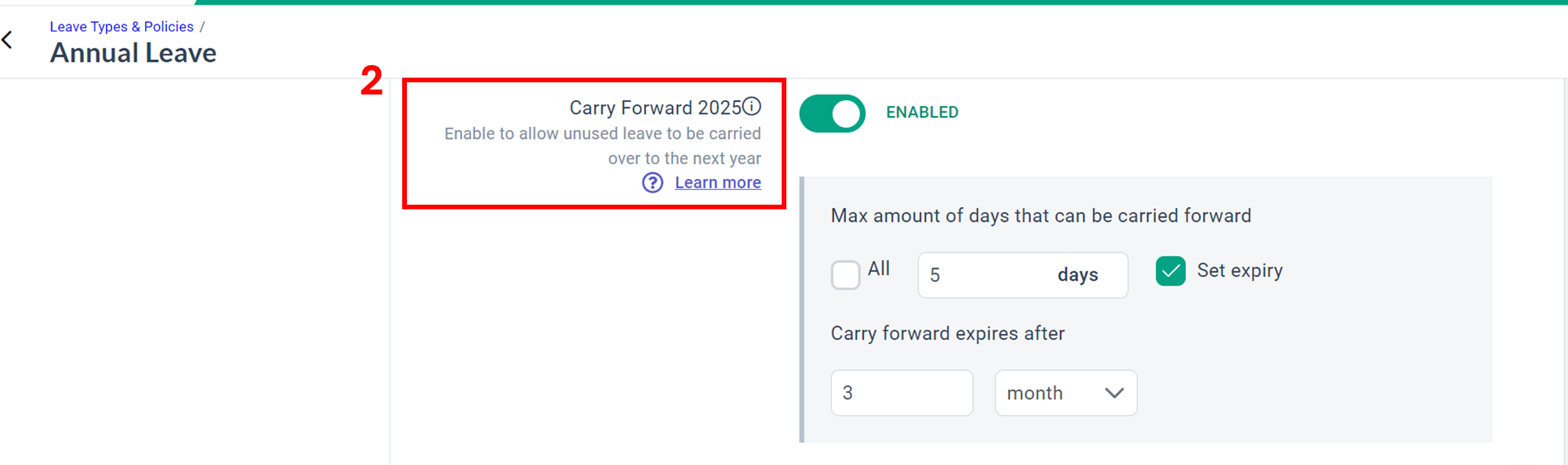Click the ENABLED status label
The height and width of the screenshot is (465, 1568).
click(922, 112)
